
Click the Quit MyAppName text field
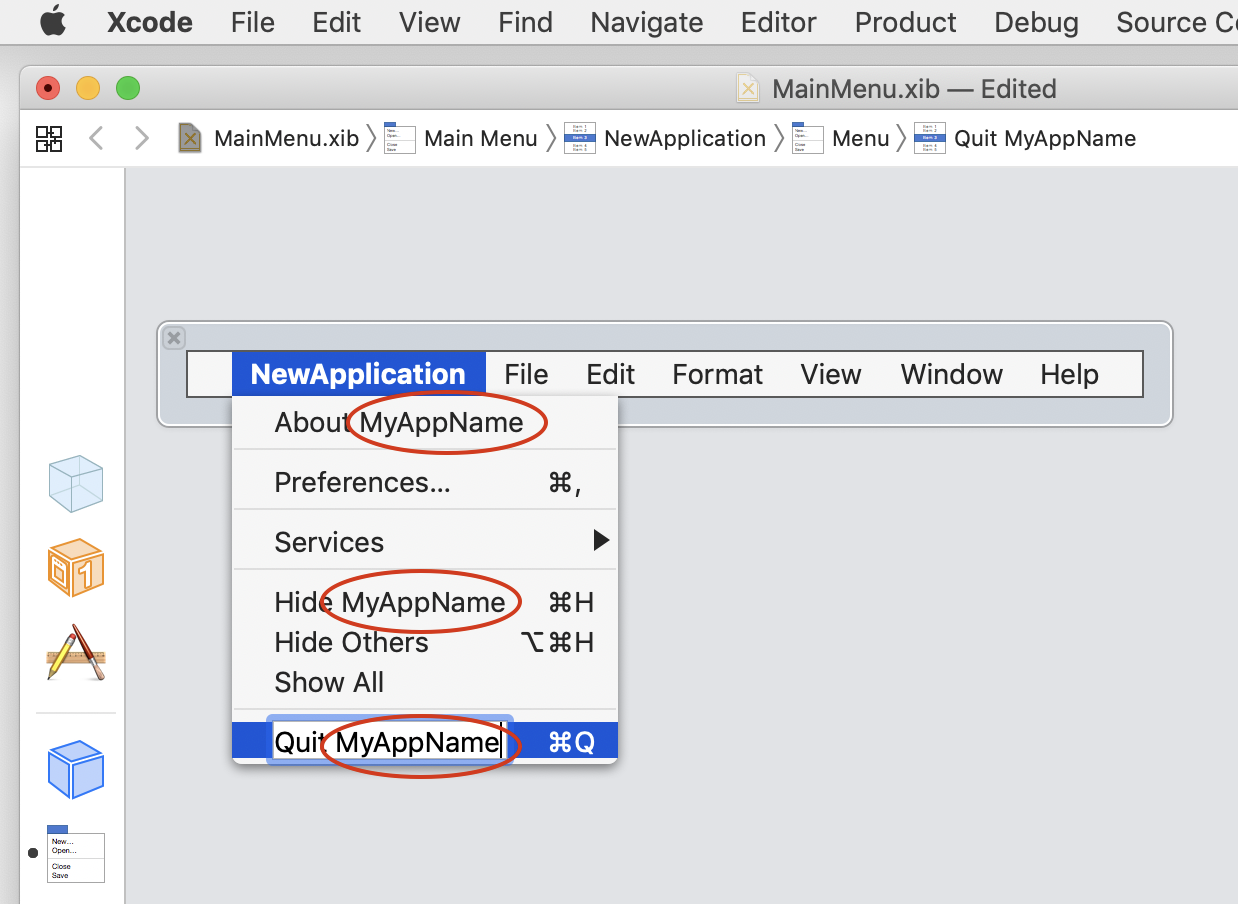tap(388, 742)
